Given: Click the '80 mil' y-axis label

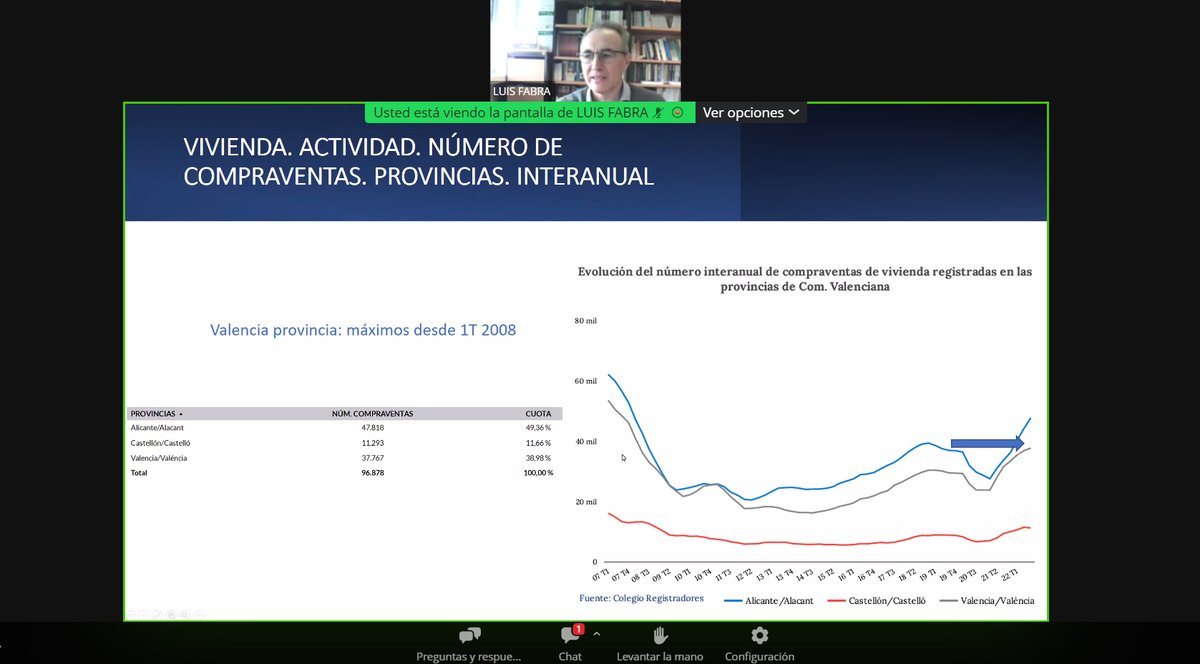Looking at the screenshot, I should click(x=585, y=320).
